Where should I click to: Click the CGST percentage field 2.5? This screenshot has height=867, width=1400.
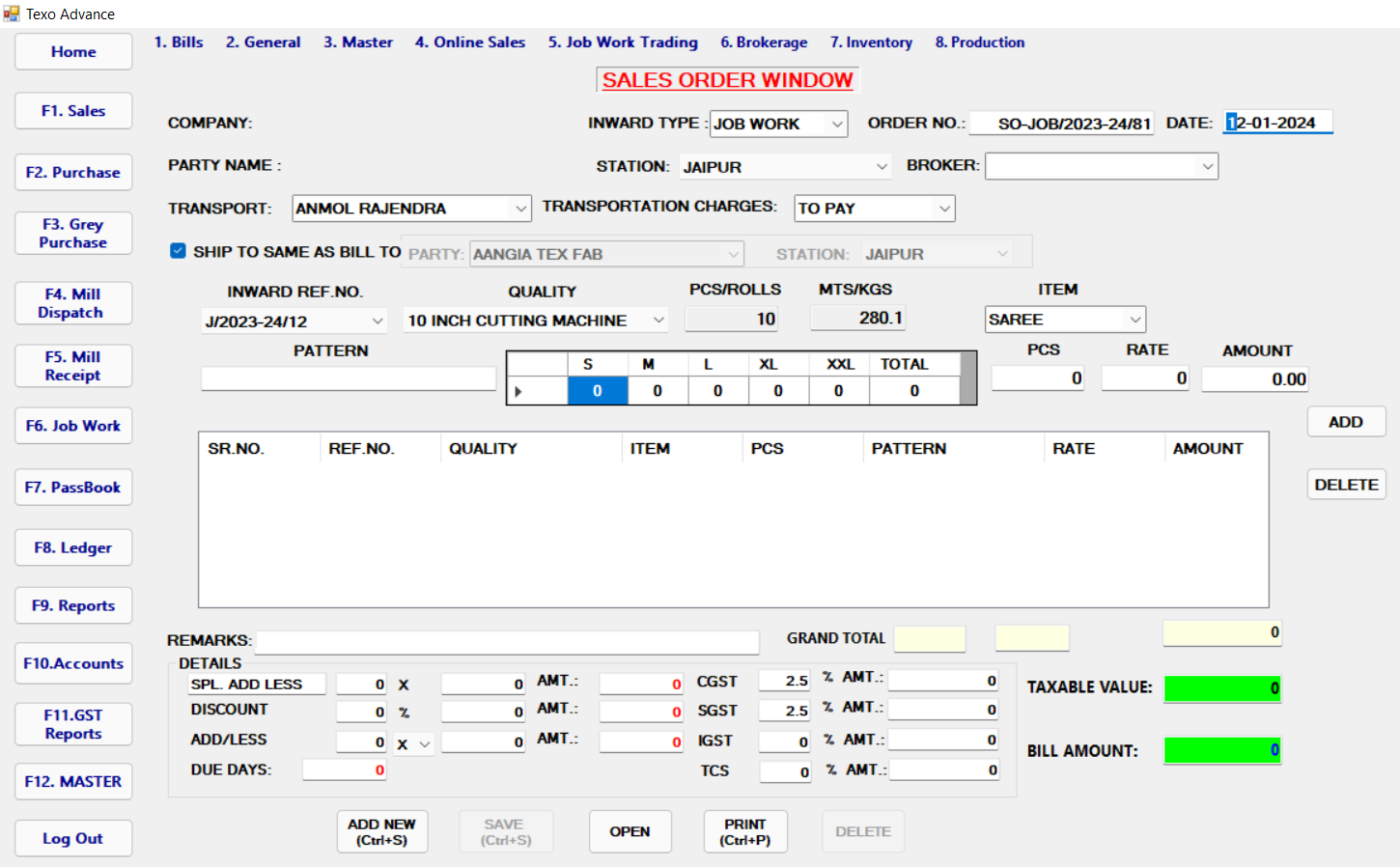point(784,681)
